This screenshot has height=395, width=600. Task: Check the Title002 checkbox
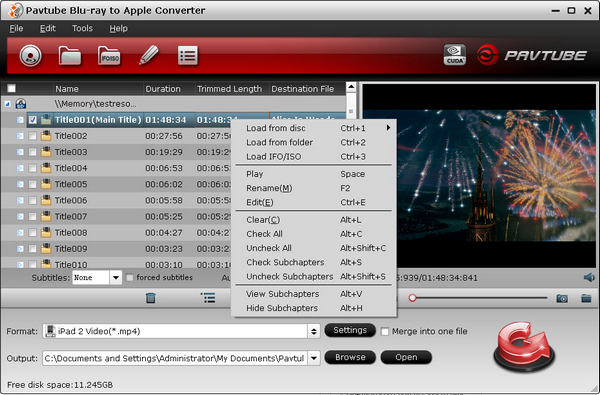[33, 136]
